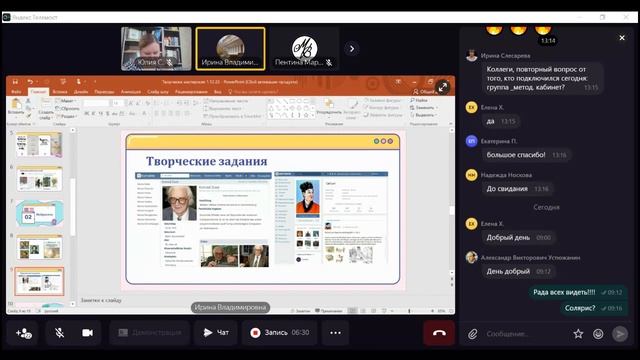Click Save icon in PowerPoint quick access
Viewport: 640px width, 360px height.
click(16, 82)
